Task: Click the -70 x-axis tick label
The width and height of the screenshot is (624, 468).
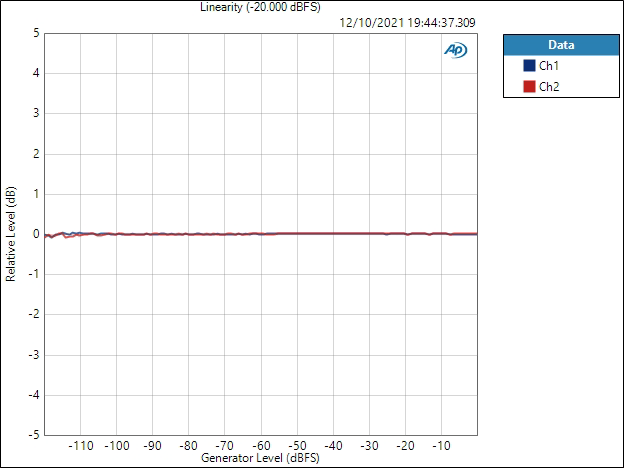Action: (x=225, y=446)
